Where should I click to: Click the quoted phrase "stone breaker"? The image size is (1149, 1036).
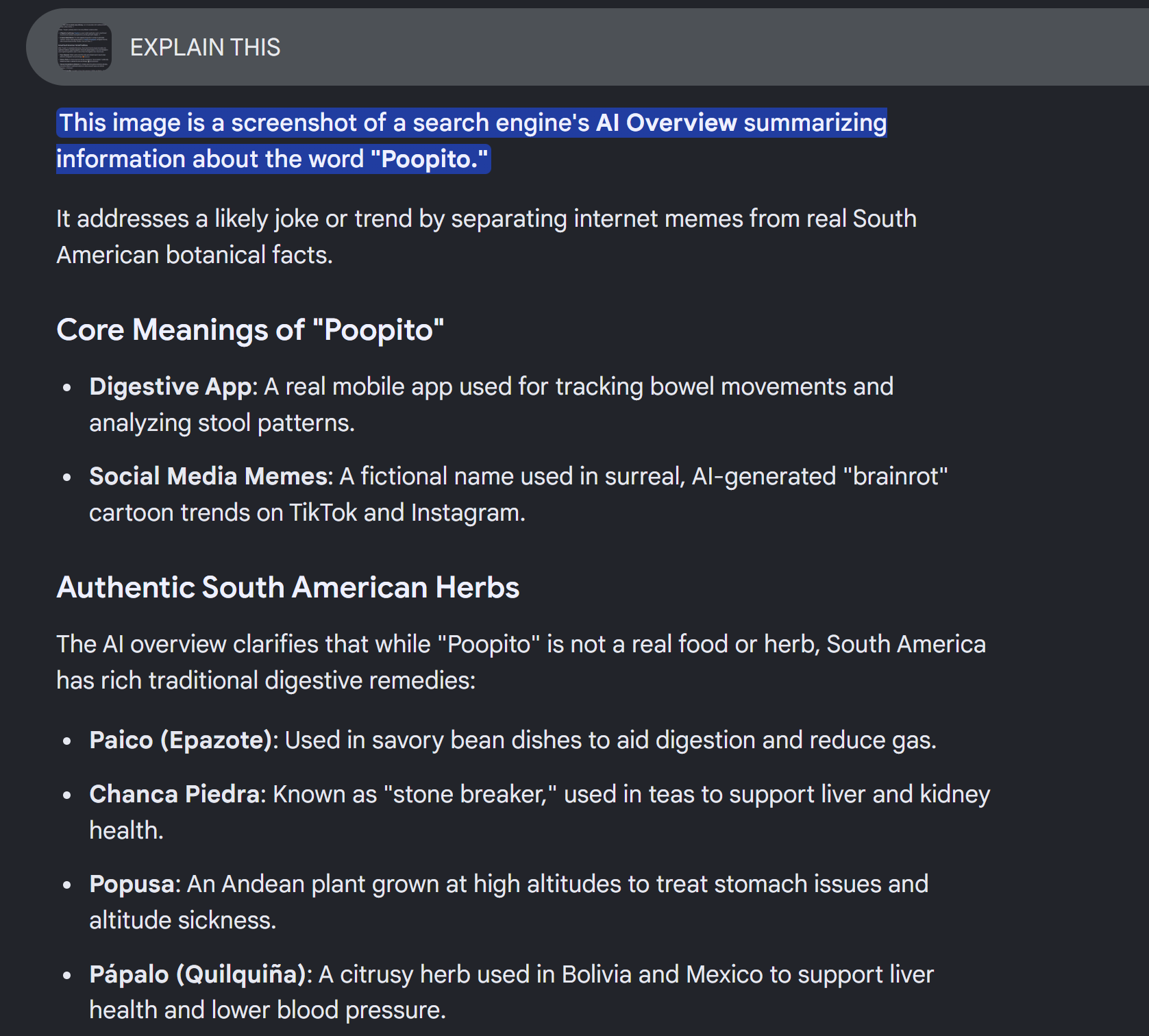[x=470, y=794]
